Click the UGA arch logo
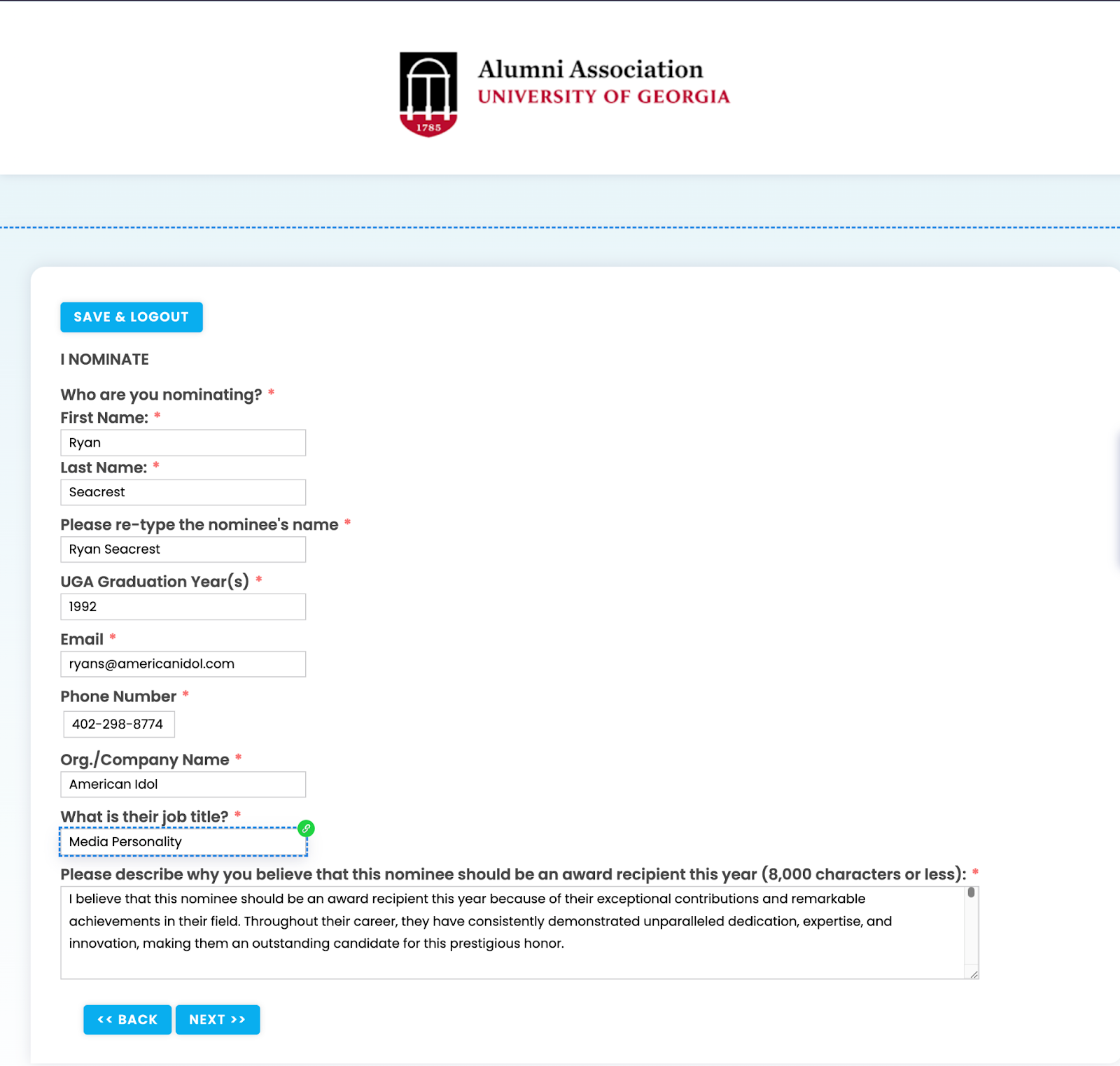This screenshot has width=1120, height=1066. [x=428, y=94]
